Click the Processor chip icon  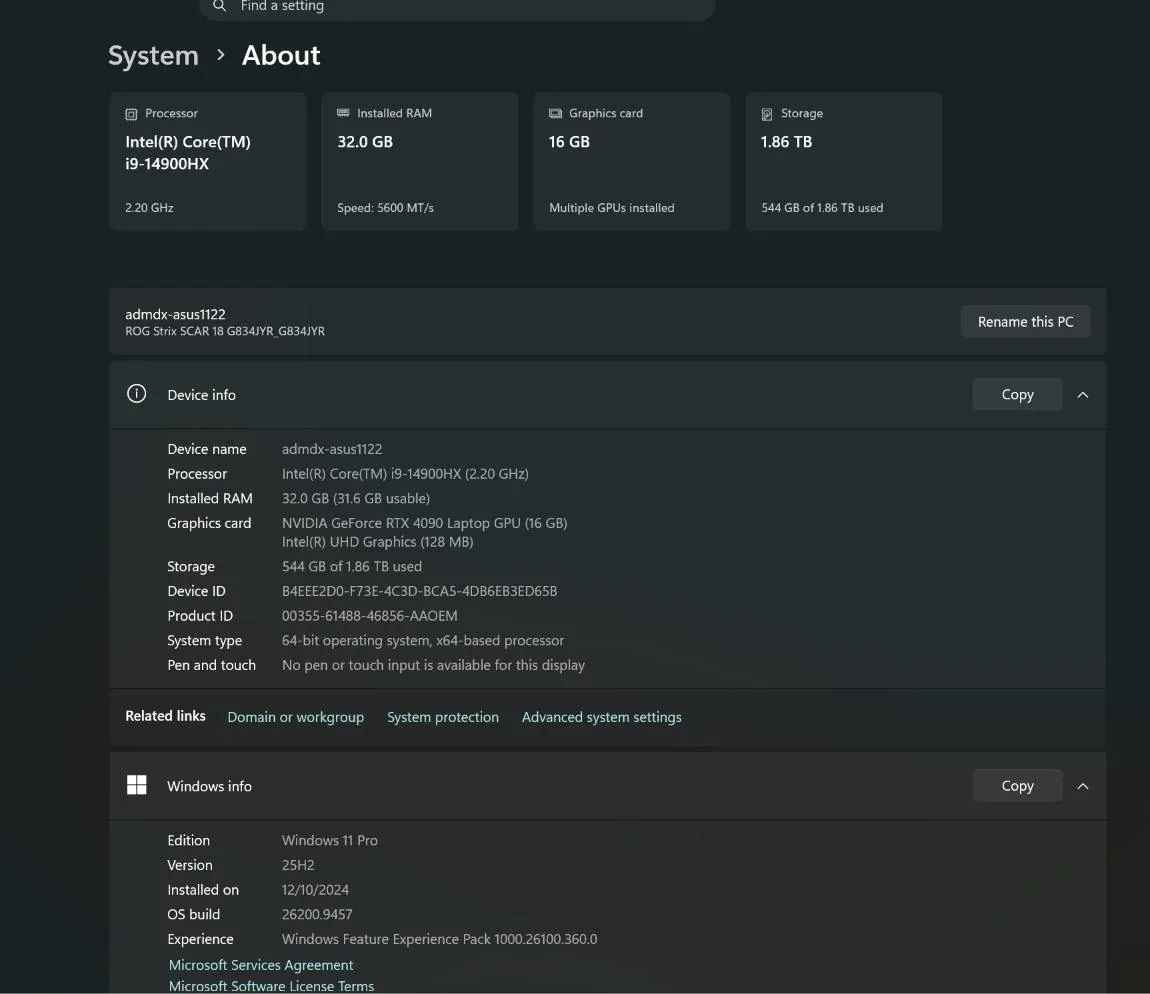click(x=131, y=114)
